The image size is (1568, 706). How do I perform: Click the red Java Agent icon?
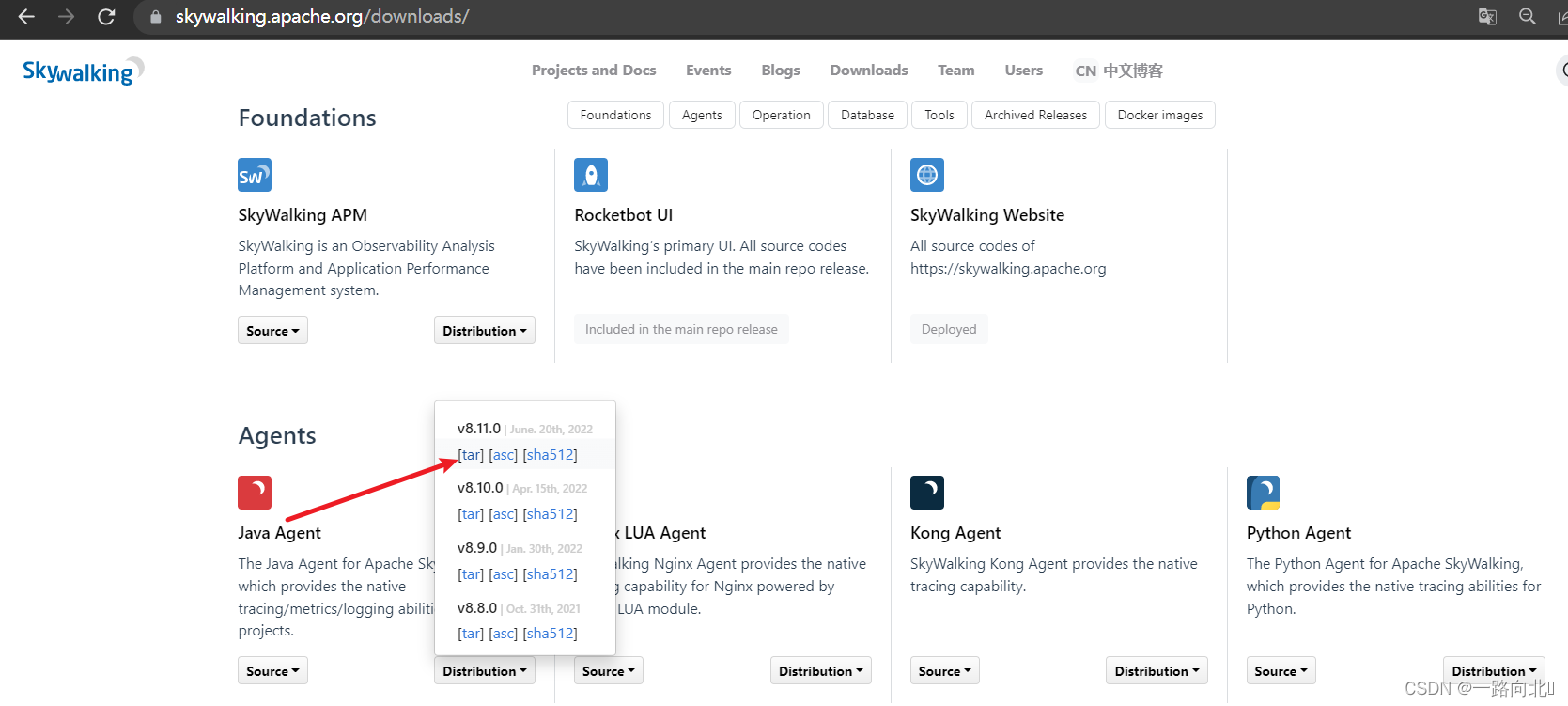pos(255,493)
